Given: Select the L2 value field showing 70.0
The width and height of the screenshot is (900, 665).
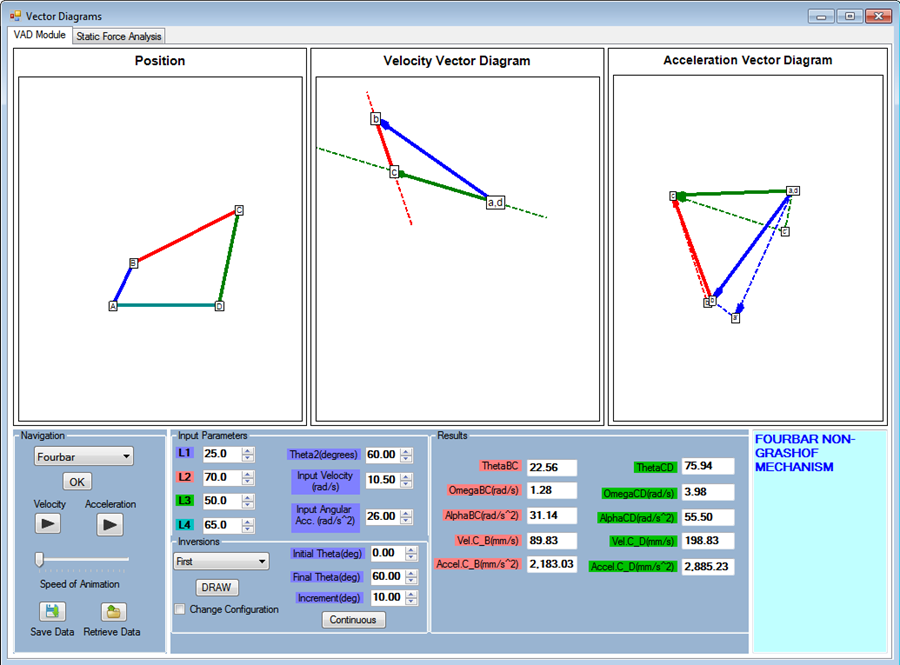Looking at the screenshot, I should (x=220, y=477).
